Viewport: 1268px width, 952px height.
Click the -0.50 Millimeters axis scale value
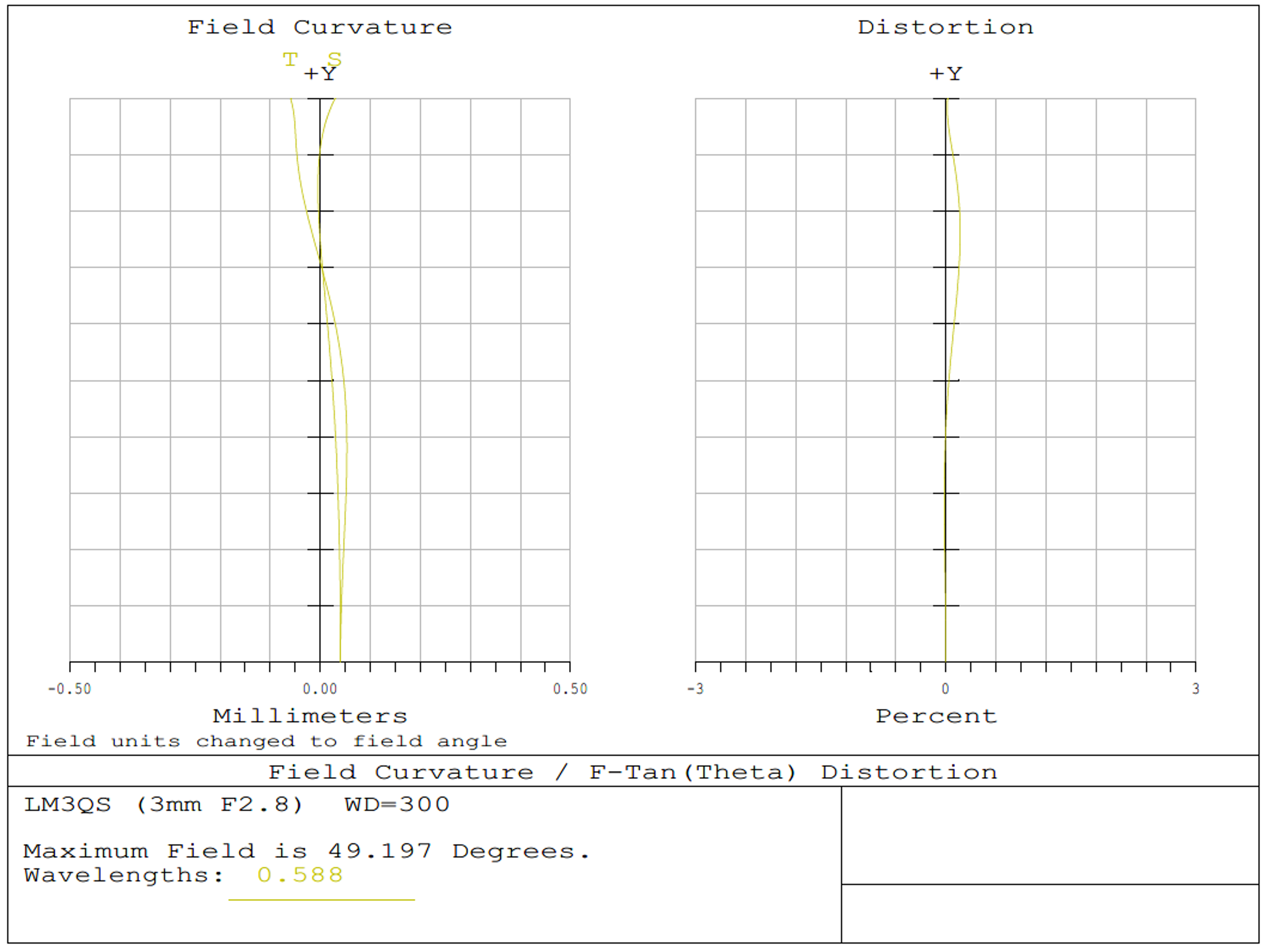[70, 689]
